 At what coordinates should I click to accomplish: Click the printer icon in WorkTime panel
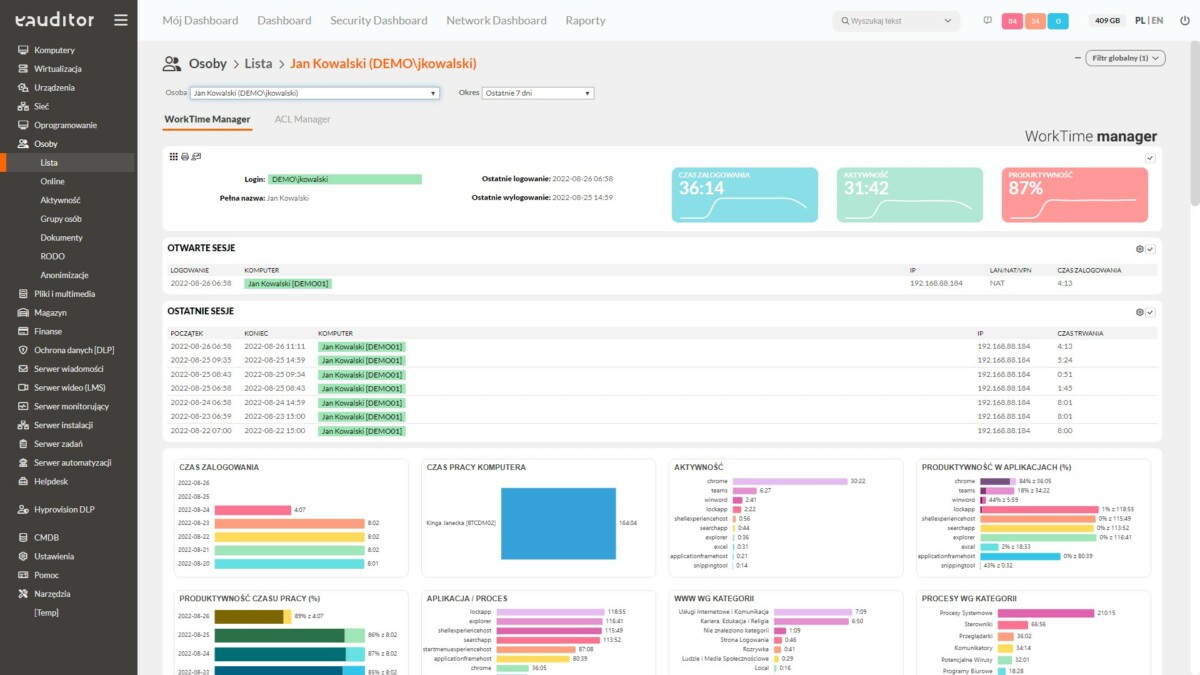(x=185, y=156)
